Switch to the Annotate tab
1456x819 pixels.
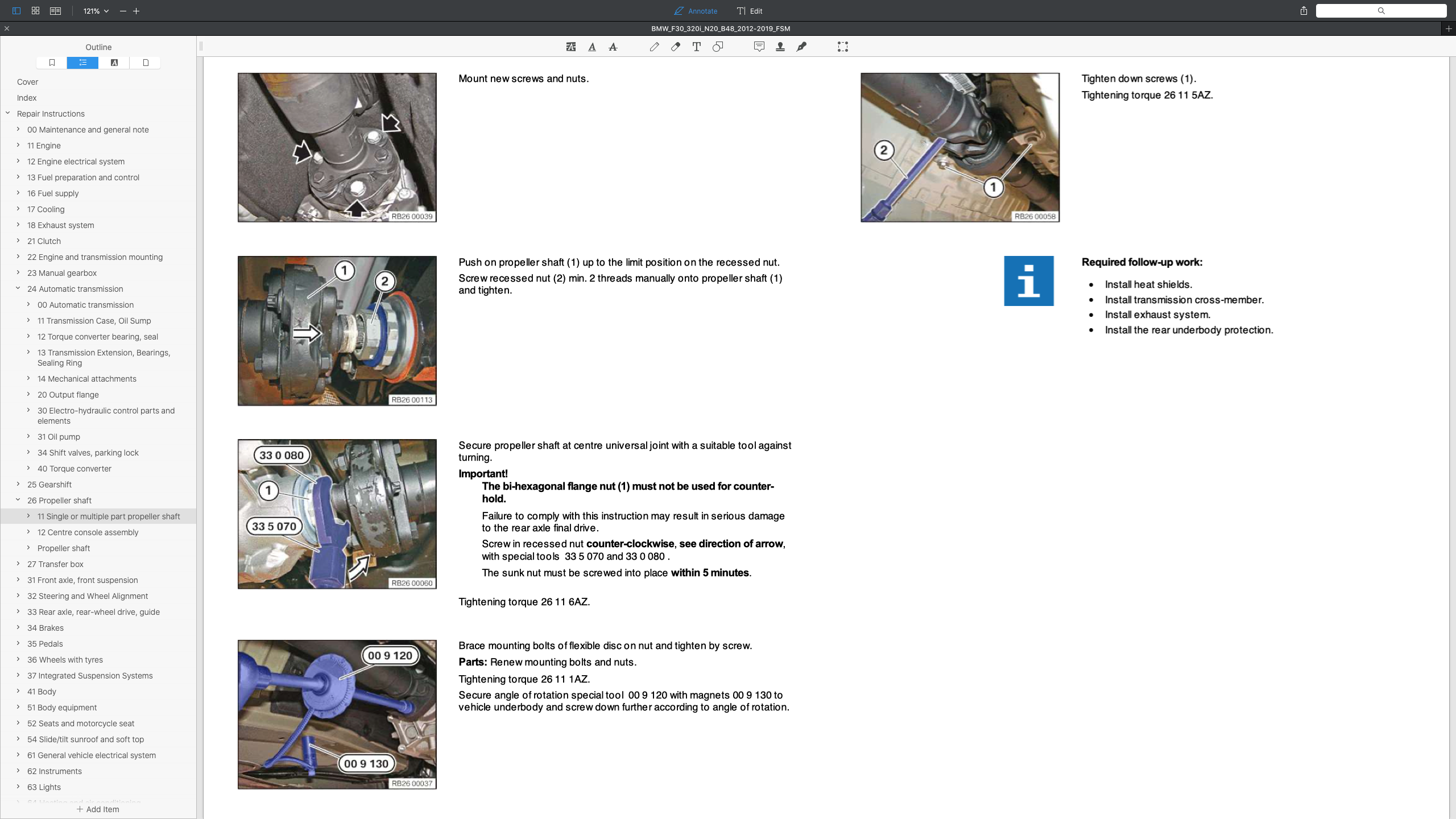click(x=696, y=11)
